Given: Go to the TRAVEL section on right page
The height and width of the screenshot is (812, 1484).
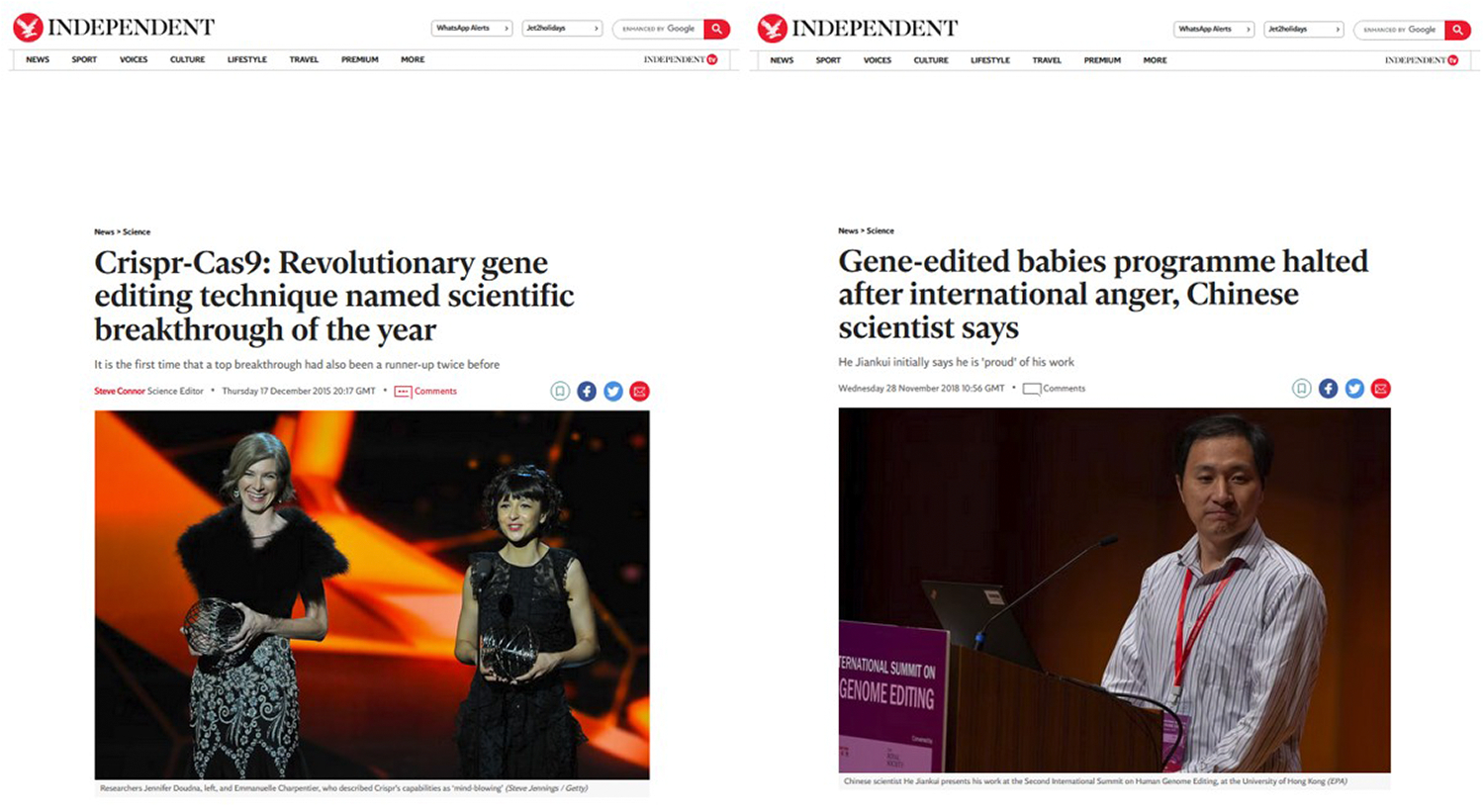Looking at the screenshot, I should pos(1047,61).
